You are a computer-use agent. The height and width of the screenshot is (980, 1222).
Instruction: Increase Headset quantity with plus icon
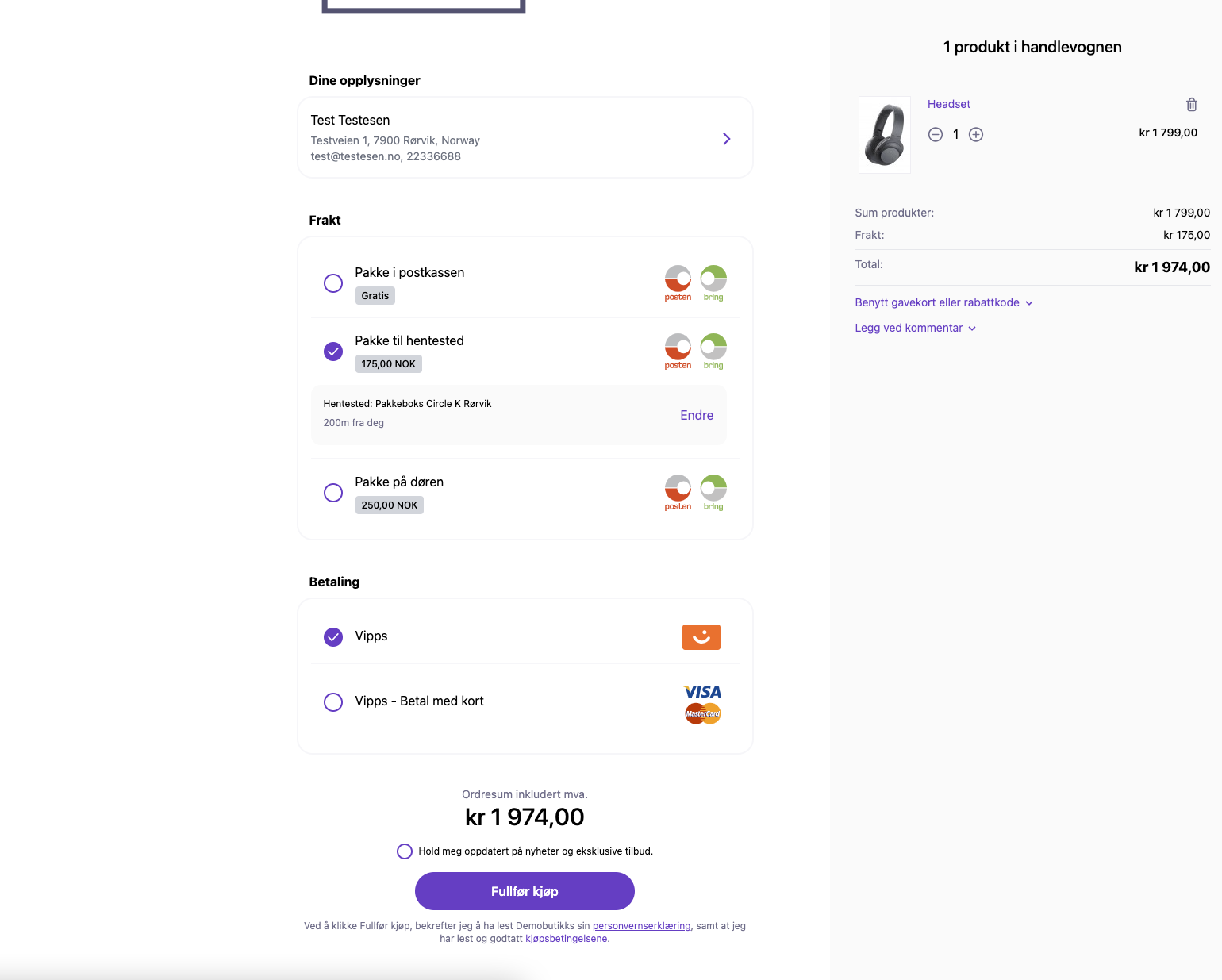(976, 135)
